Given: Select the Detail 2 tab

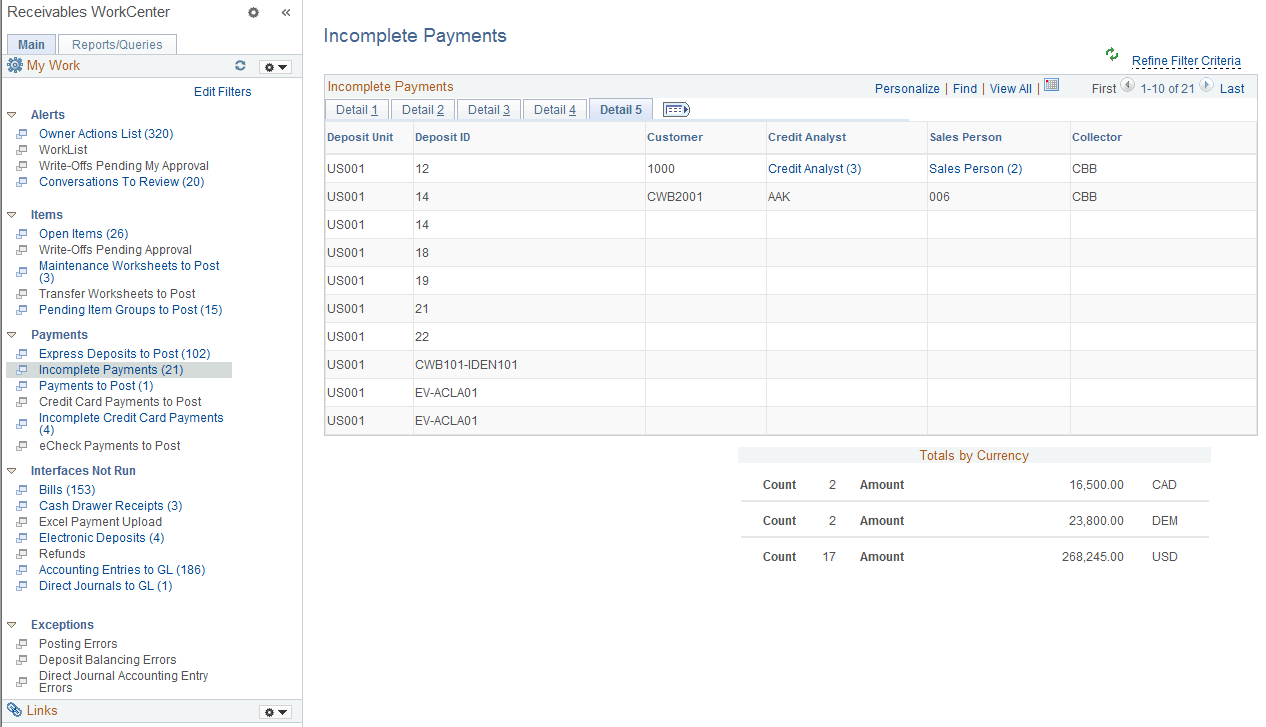Looking at the screenshot, I should pos(421,109).
